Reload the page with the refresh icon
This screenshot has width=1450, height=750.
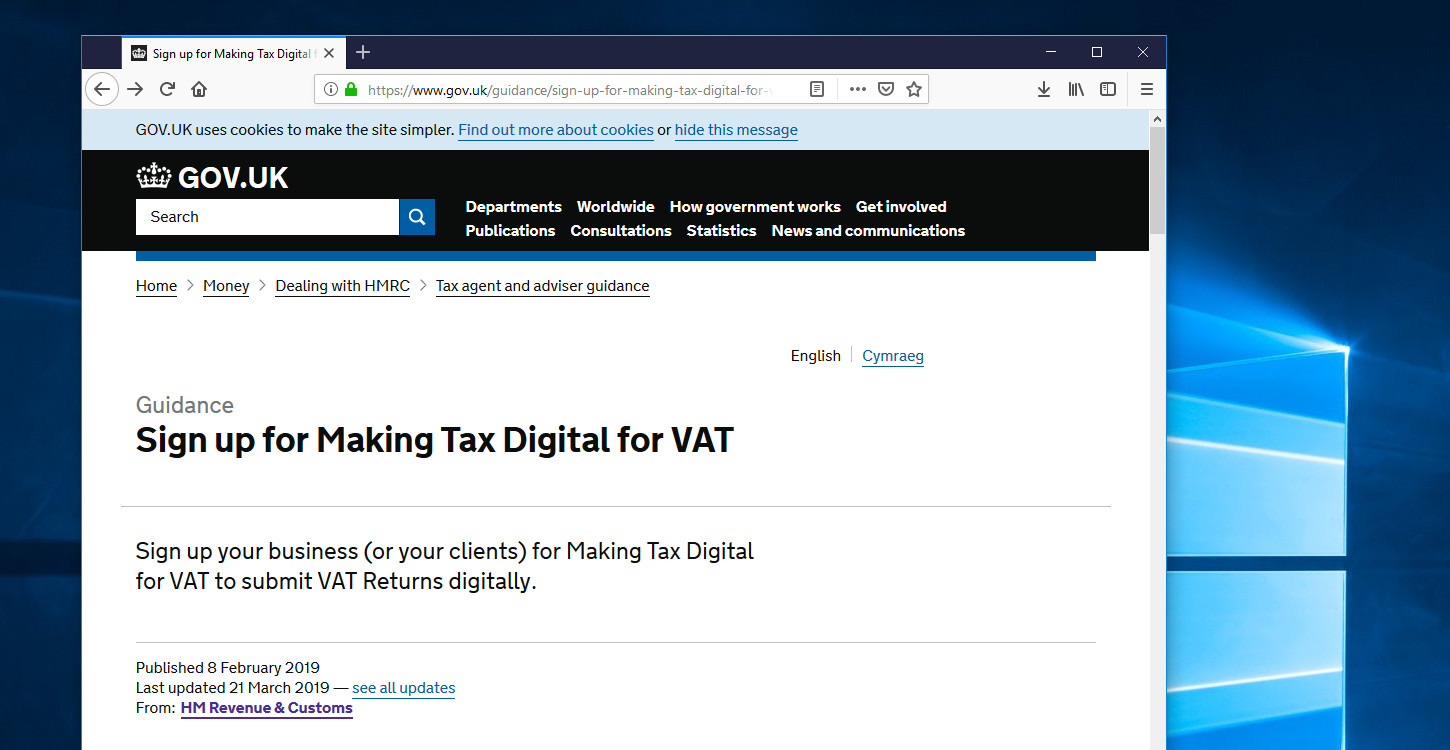tap(167, 89)
